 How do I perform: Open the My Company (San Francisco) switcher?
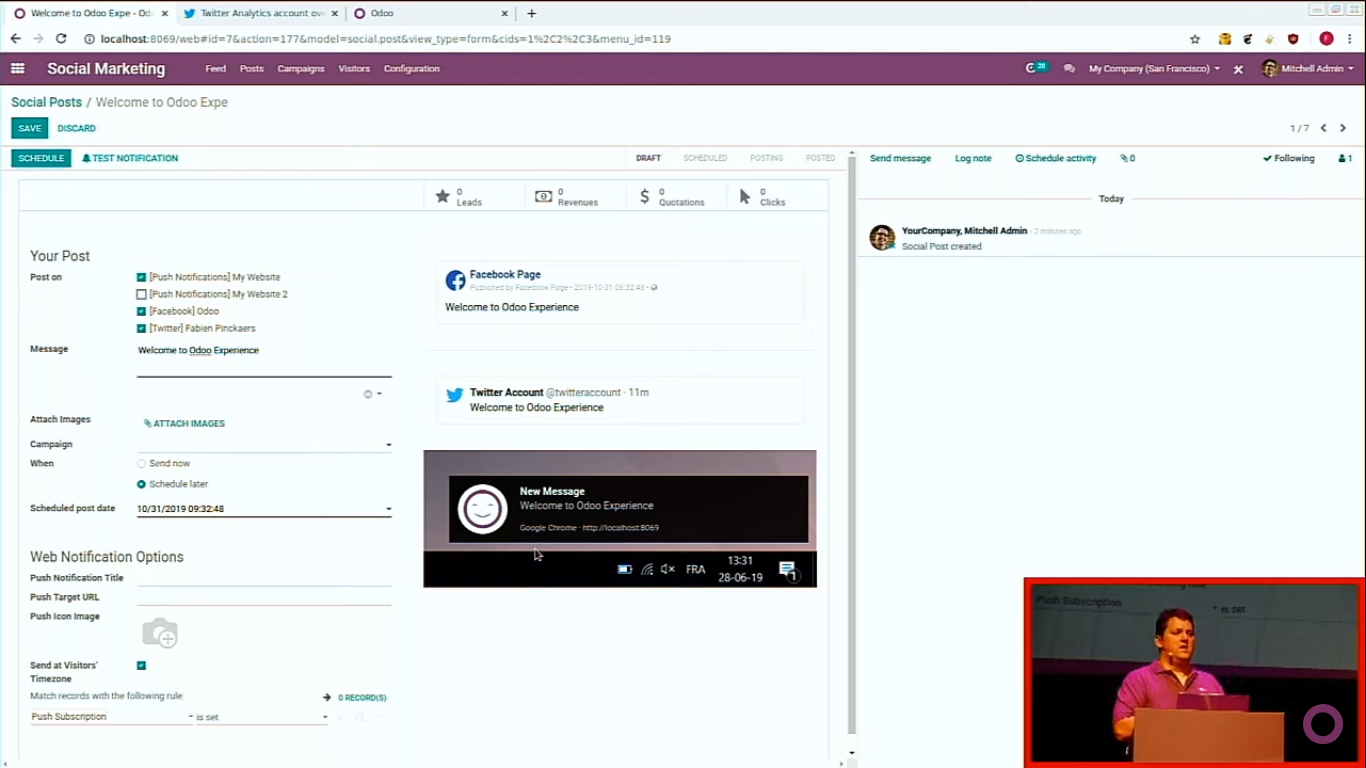(1154, 69)
